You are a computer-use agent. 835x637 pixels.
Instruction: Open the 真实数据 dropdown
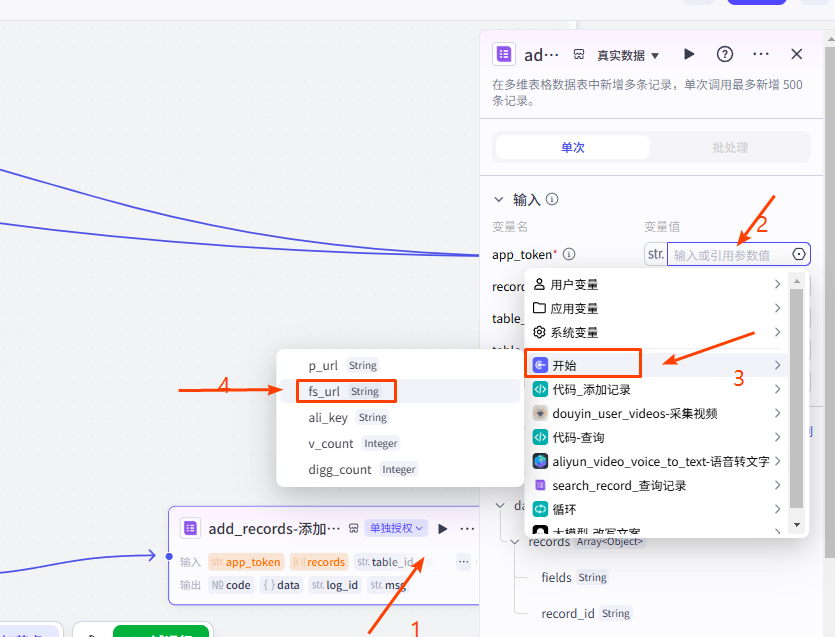tap(628, 55)
